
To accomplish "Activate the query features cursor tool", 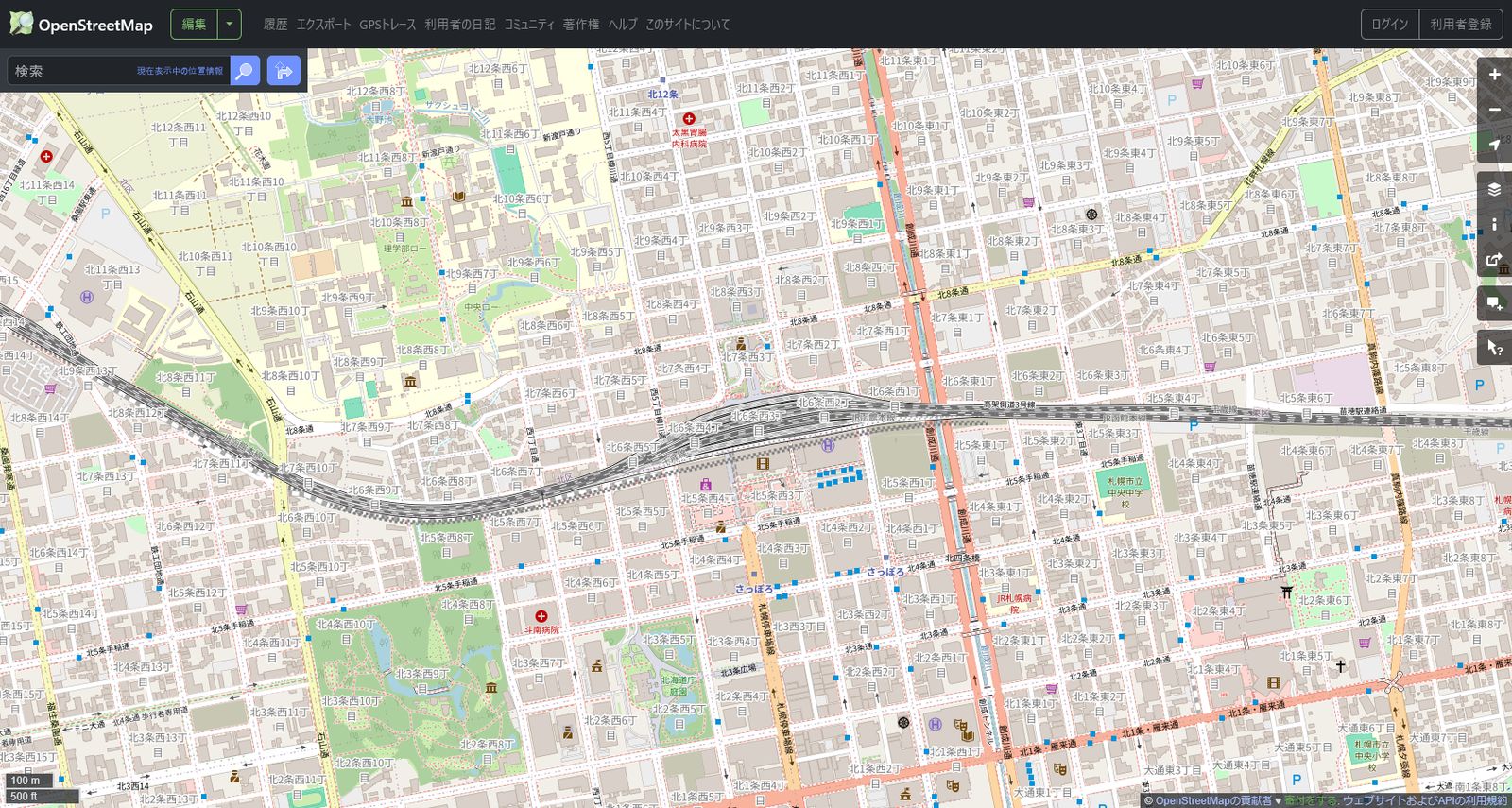I will pyautogui.click(x=1494, y=348).
